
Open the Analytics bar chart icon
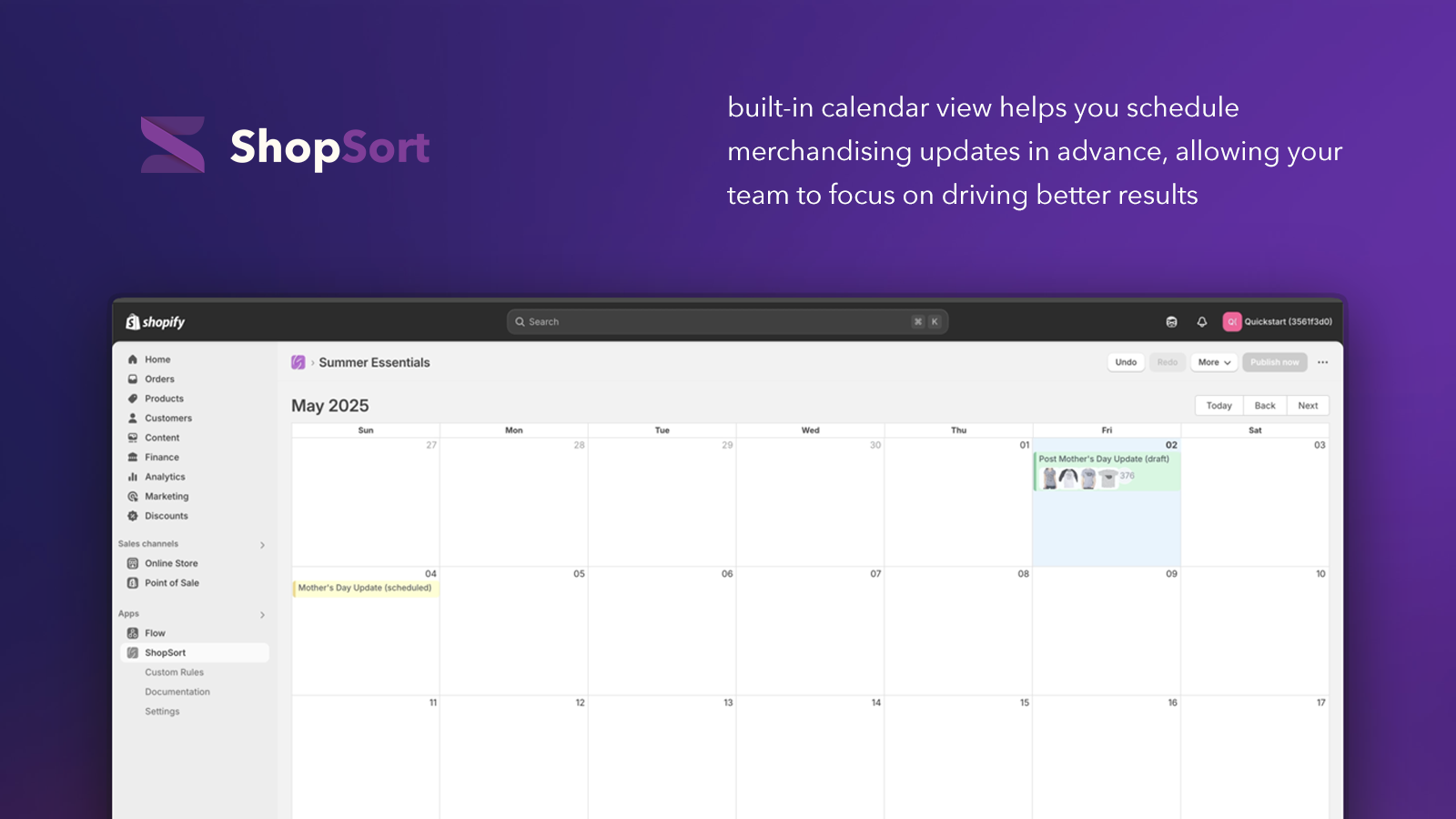133,477
